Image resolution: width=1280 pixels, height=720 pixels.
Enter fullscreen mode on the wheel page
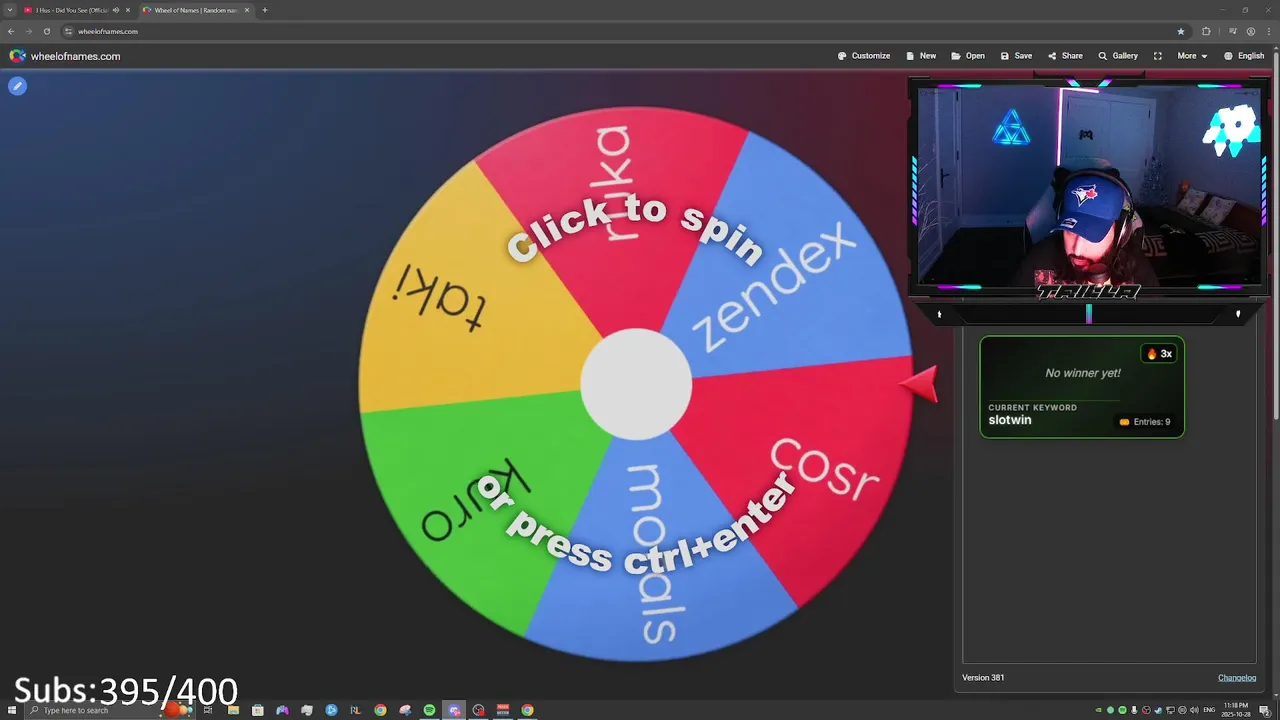tap(1158, 56)
